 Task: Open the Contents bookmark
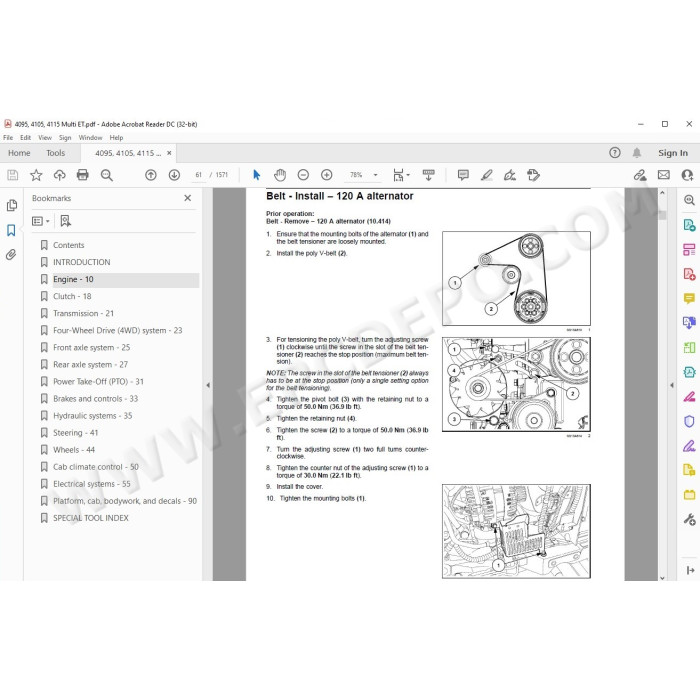69,245
